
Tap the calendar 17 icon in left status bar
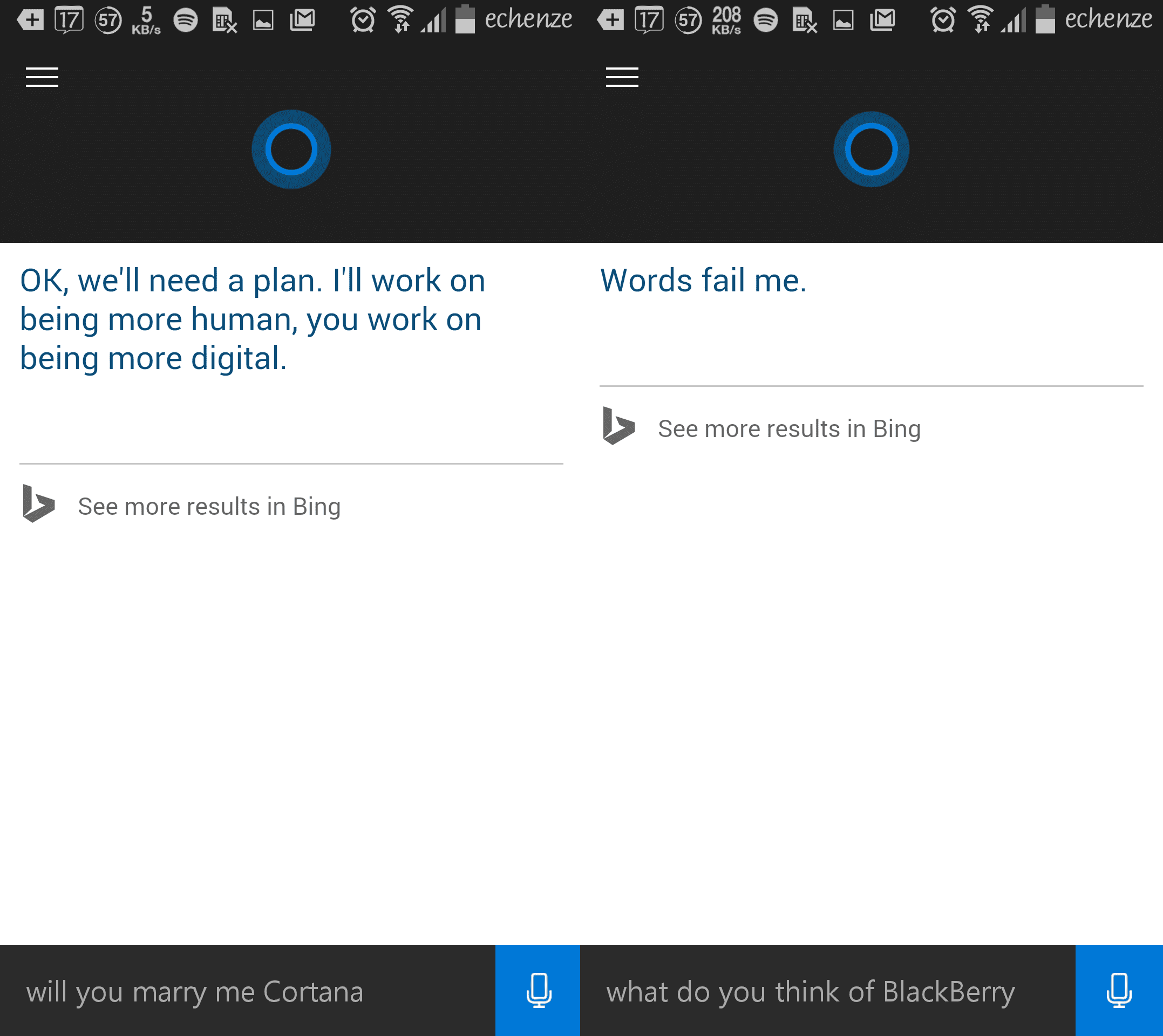(x=70, y=21)
